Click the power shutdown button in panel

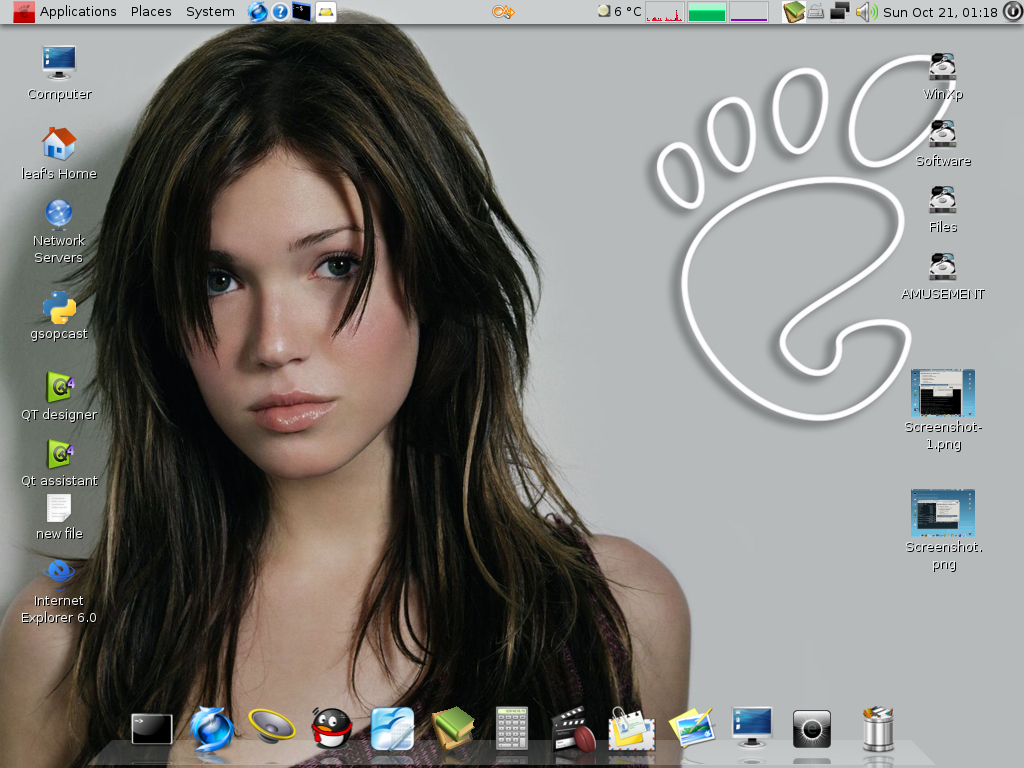tap(1012, 12)
